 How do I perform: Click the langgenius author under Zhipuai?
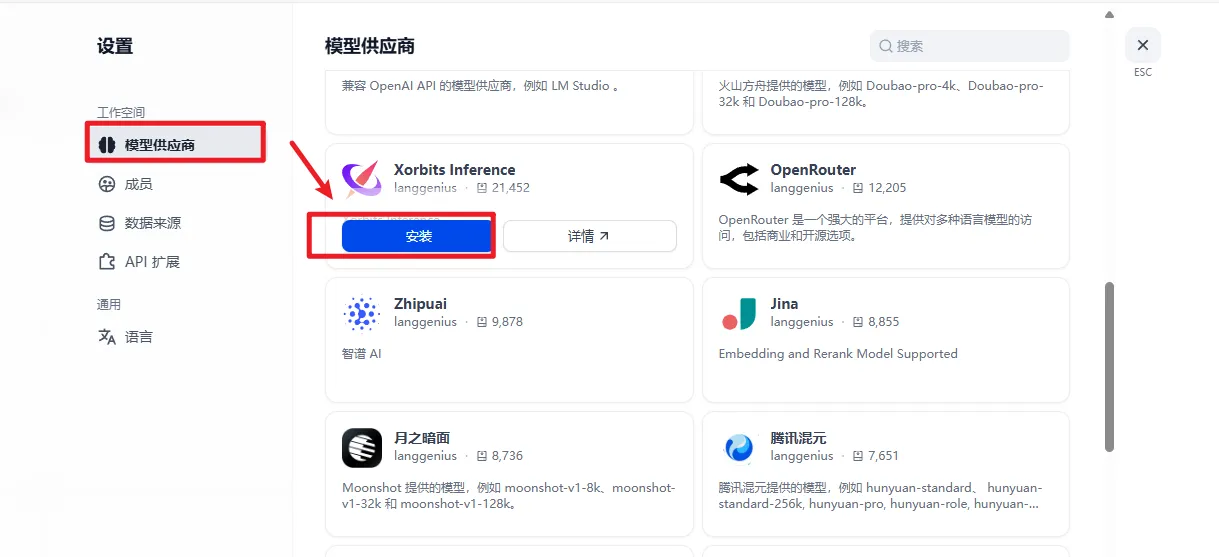pyautogui.click(x=425, y=322)
